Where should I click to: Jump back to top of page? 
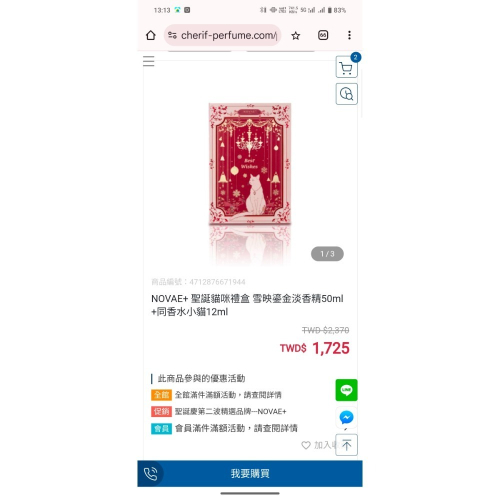click(346, 445)
